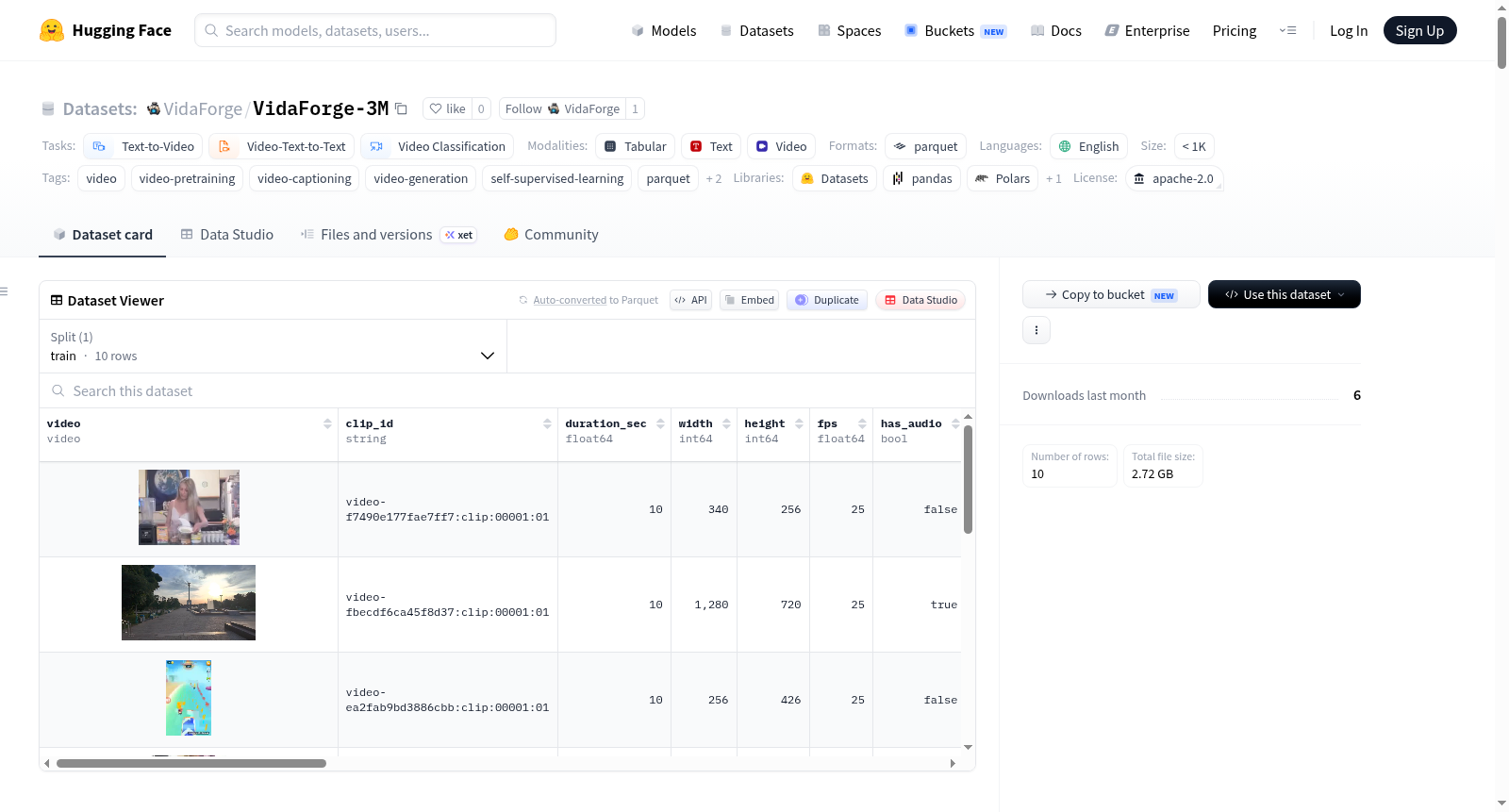The height and width of the screenshot is (812, 1509).
Task: Click the table vertical scrollbar thumb
Action: 968,479
